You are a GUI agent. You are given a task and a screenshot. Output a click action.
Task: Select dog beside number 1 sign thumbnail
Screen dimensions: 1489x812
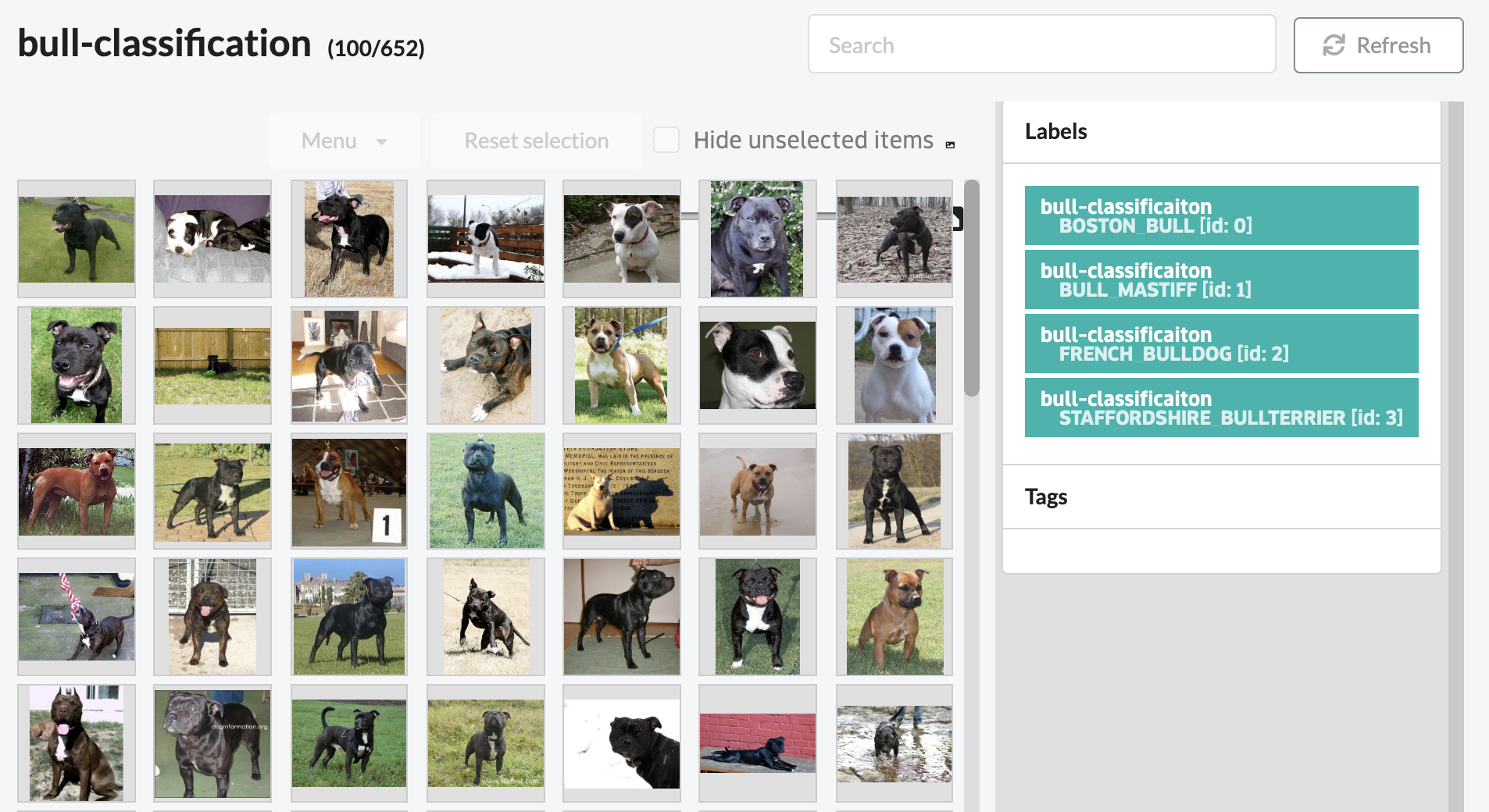click(x=349, y=491)
